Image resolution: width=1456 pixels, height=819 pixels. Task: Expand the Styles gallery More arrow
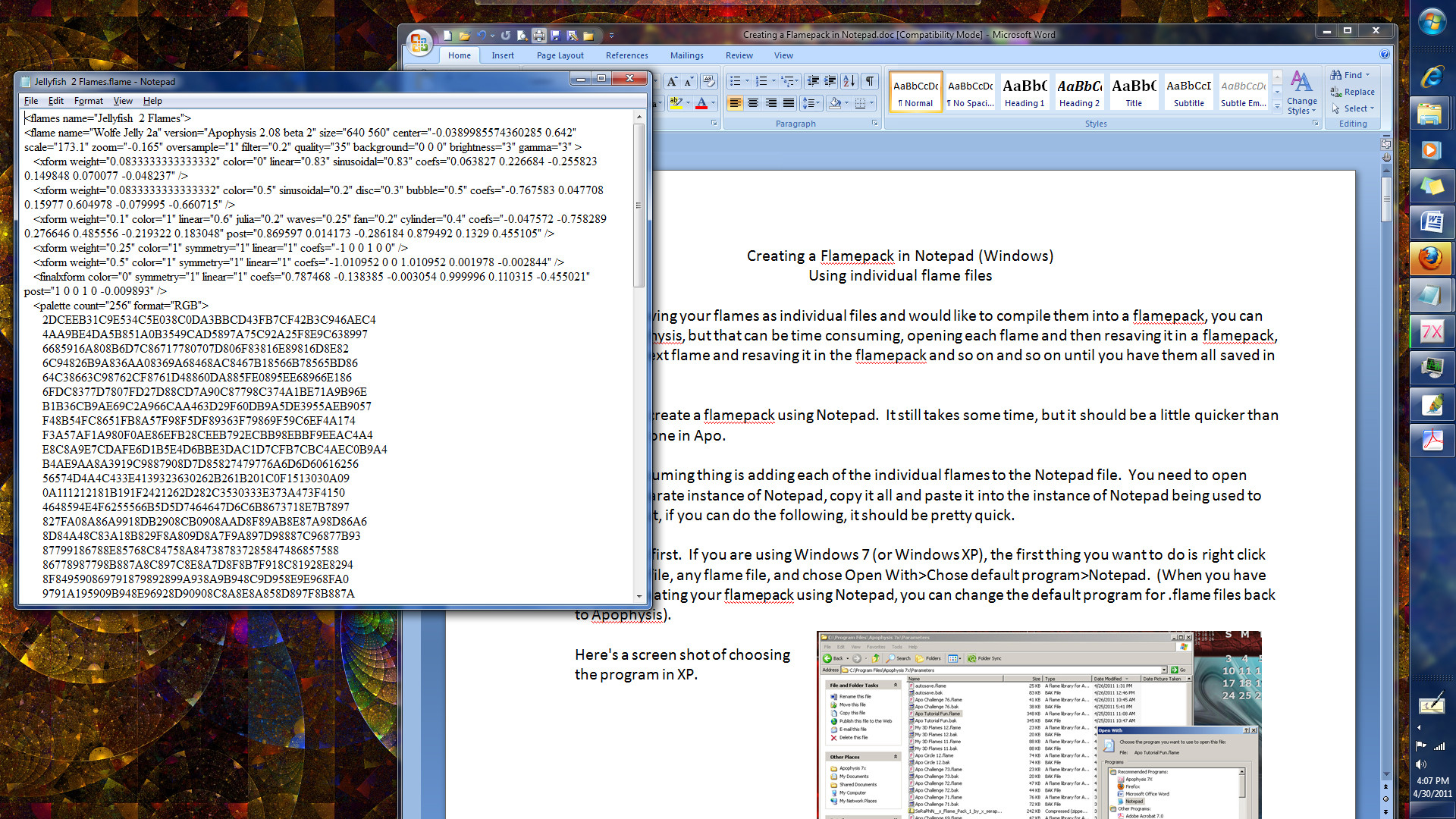click(1277, 108)
